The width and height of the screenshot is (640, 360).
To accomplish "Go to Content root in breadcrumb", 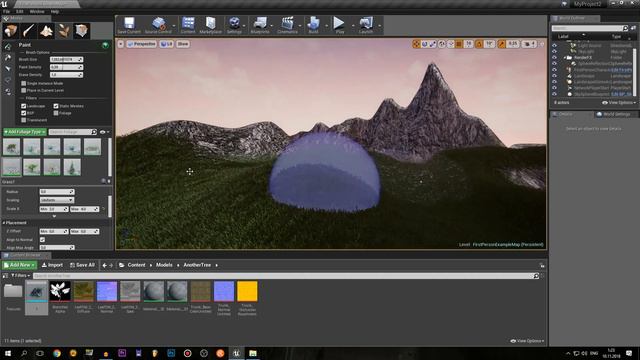I will coord(136,265).
